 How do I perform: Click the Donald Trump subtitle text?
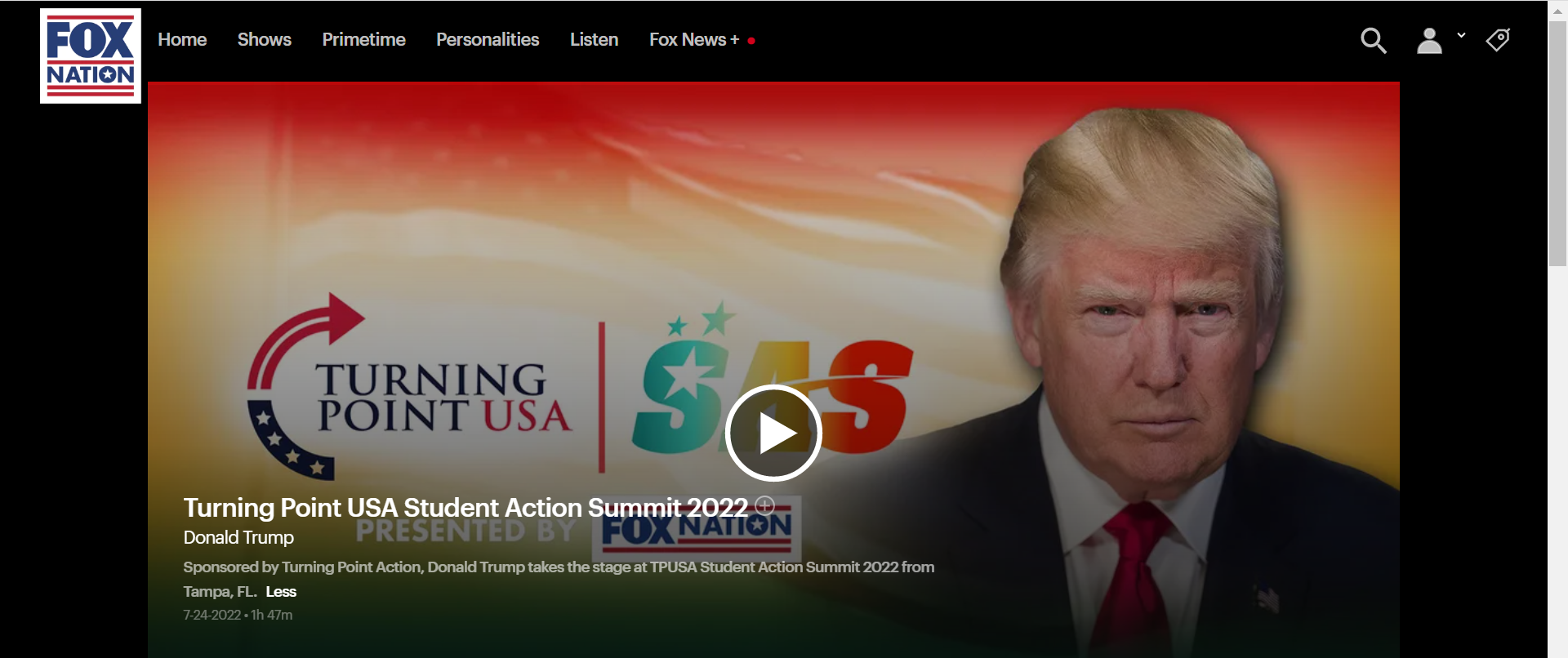point(238,537)
